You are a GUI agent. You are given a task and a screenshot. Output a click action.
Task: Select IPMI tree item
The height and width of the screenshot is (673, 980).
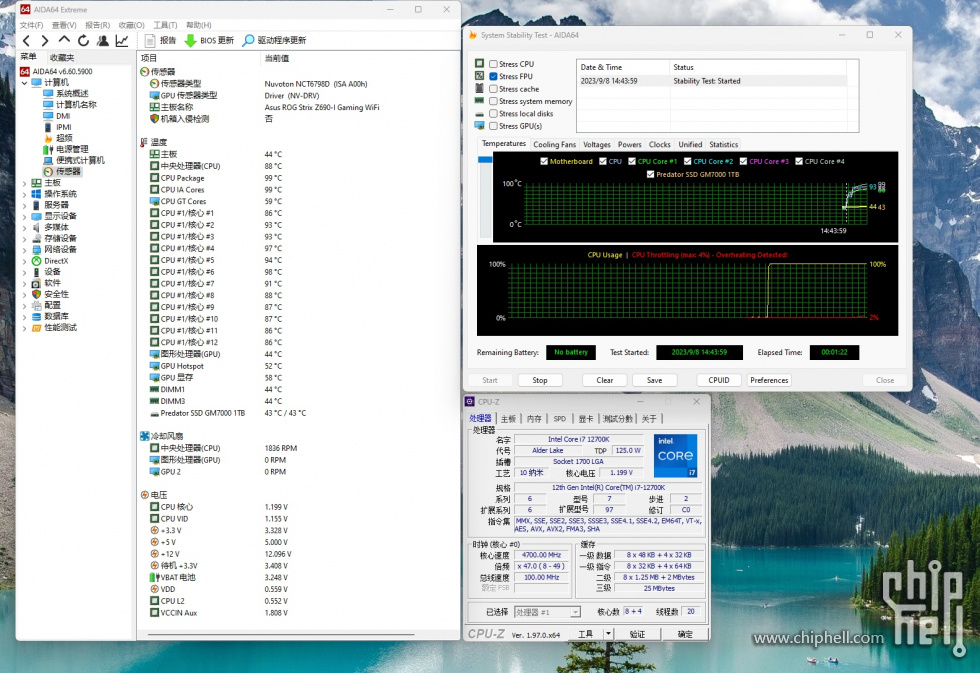tap(64, 127)
